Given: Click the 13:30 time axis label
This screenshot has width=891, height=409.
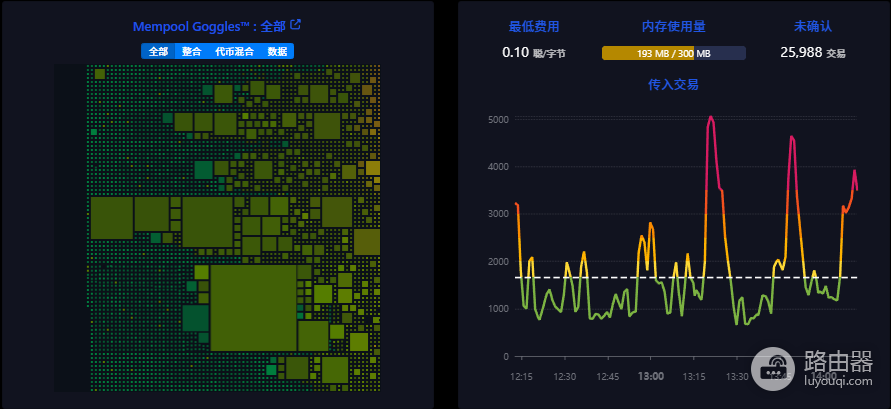Looking at the screenshot, I should click(x=737, y=376).
